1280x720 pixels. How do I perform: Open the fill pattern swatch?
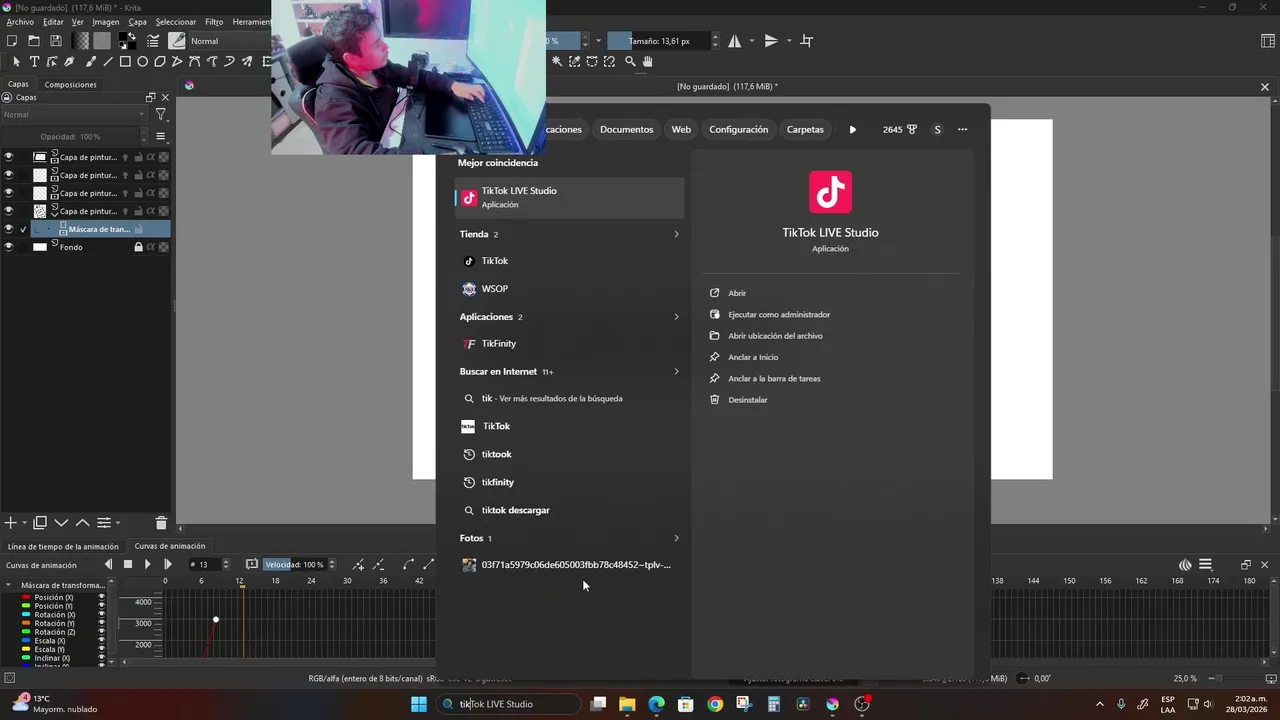102,41
